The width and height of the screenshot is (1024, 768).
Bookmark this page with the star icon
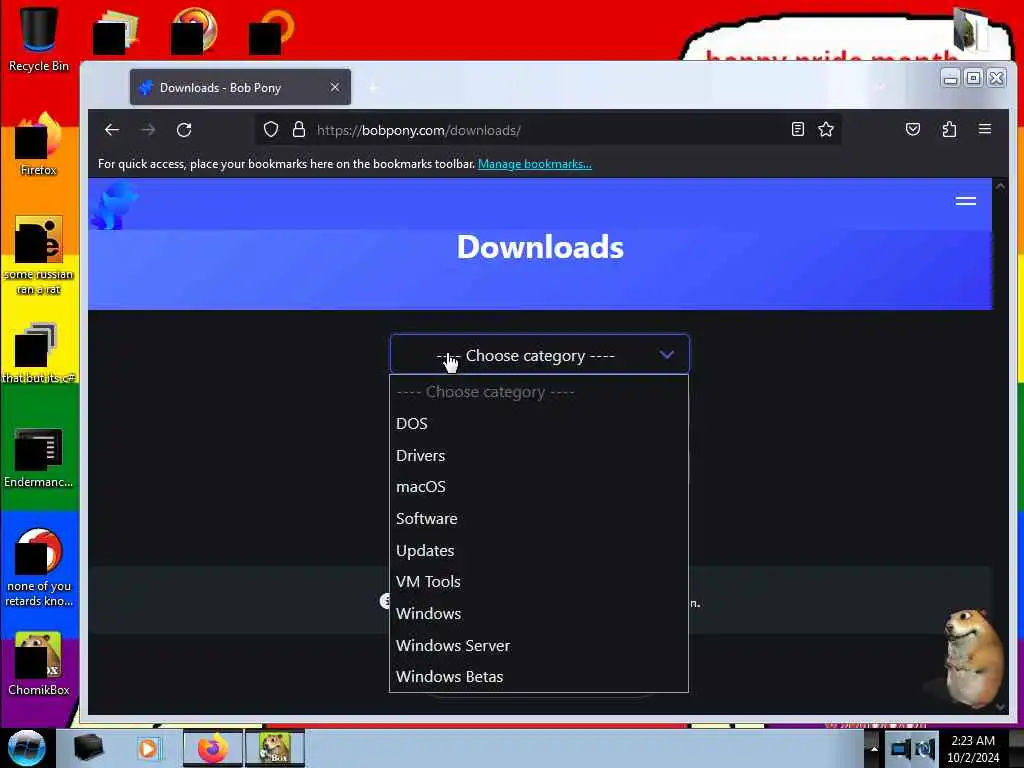point(826,129)
